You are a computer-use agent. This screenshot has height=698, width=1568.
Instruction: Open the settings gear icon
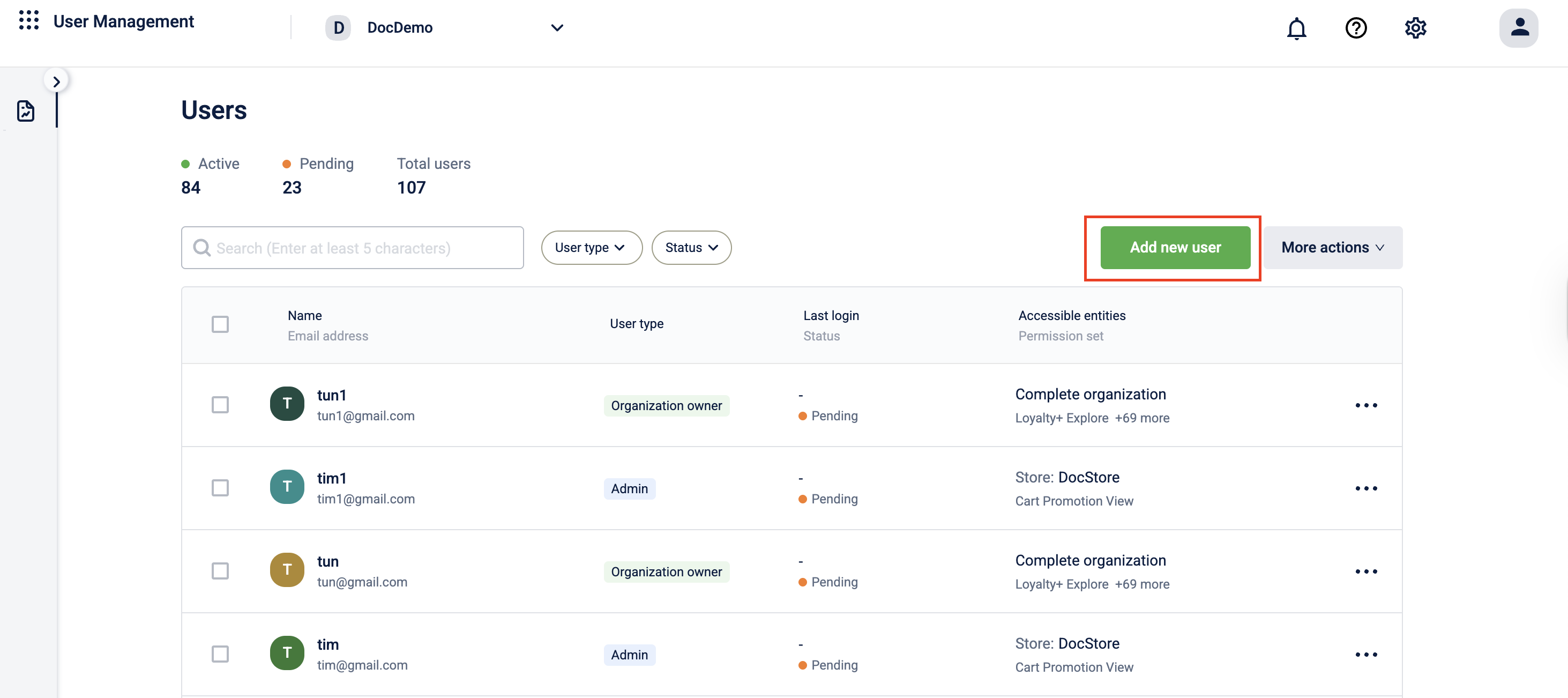1415,28
